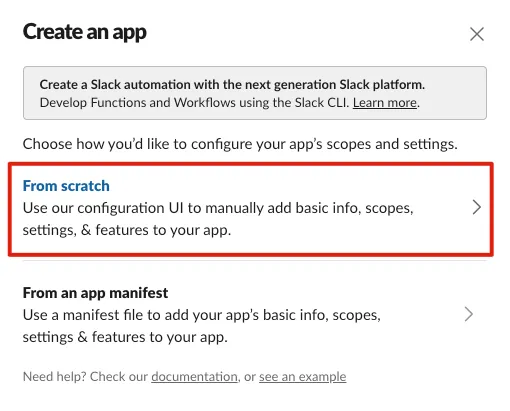
Task: Click the manifest file description text
Action: (x=202, y=326)
